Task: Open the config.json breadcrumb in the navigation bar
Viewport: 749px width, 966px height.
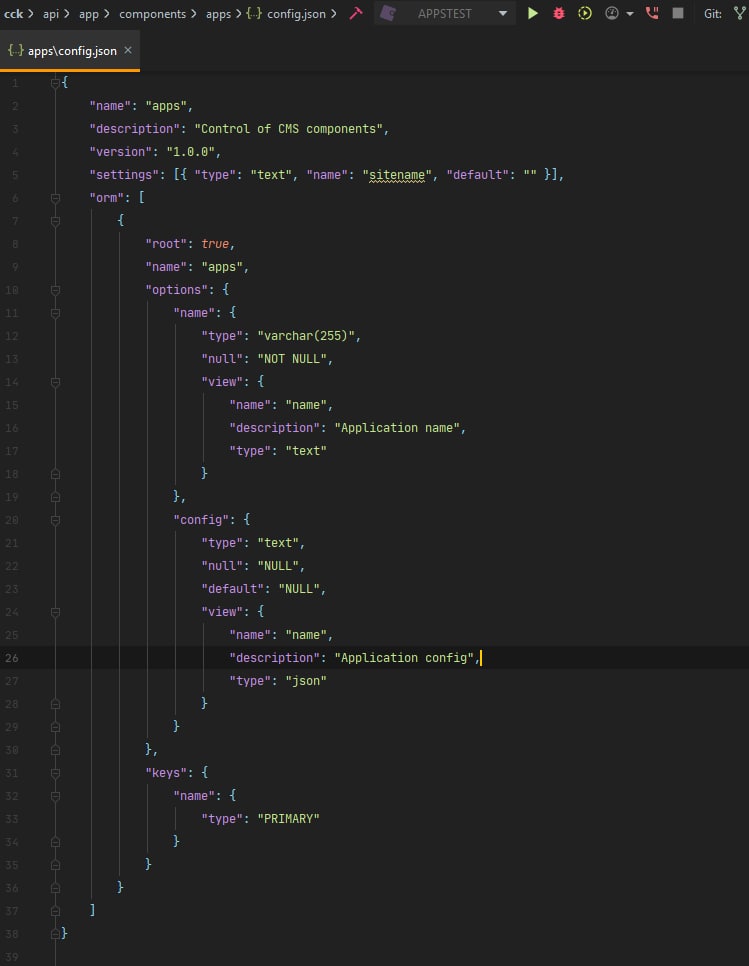Action: tap(296, 14)
